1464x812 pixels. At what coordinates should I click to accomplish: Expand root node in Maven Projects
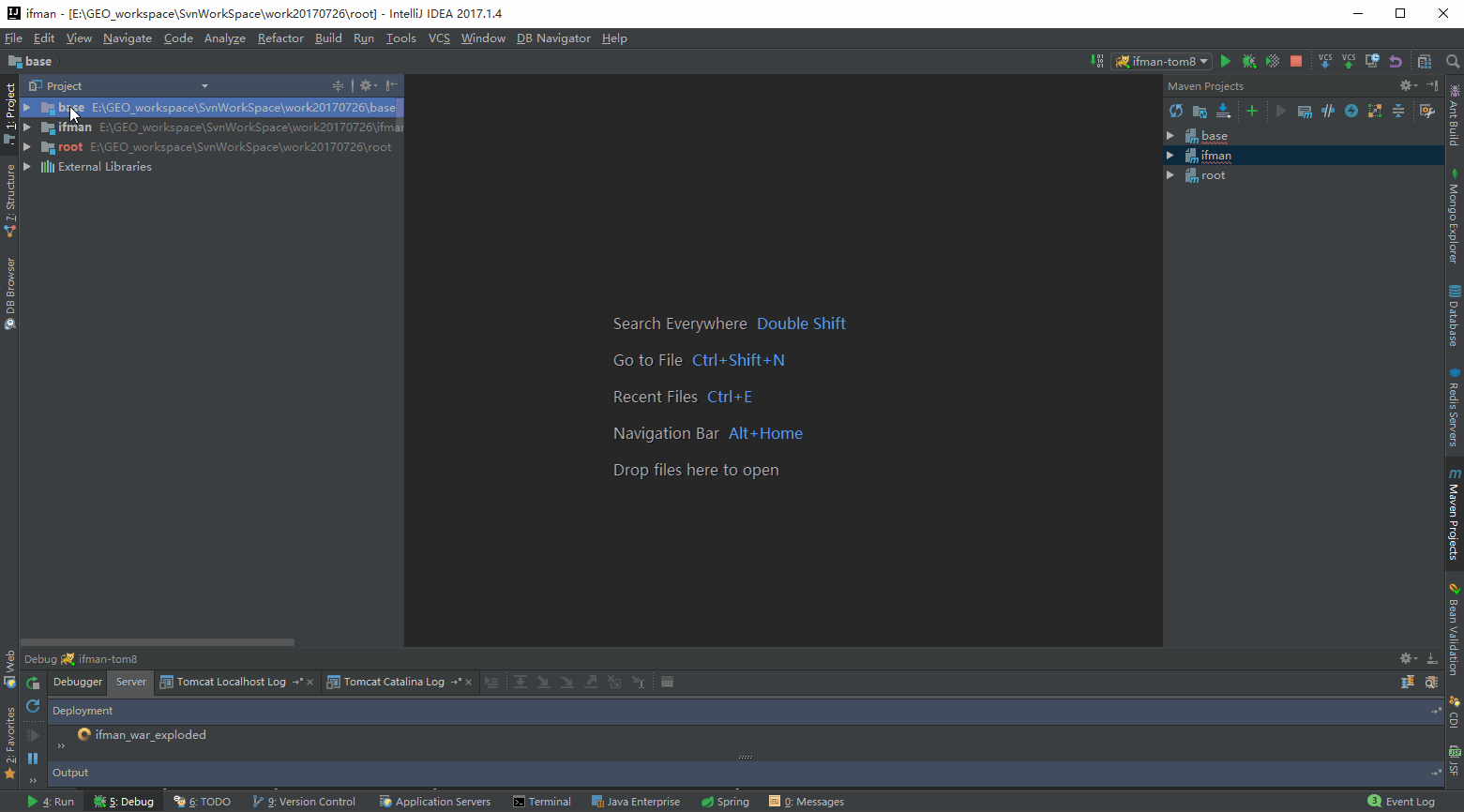(x=1170, y=175)
